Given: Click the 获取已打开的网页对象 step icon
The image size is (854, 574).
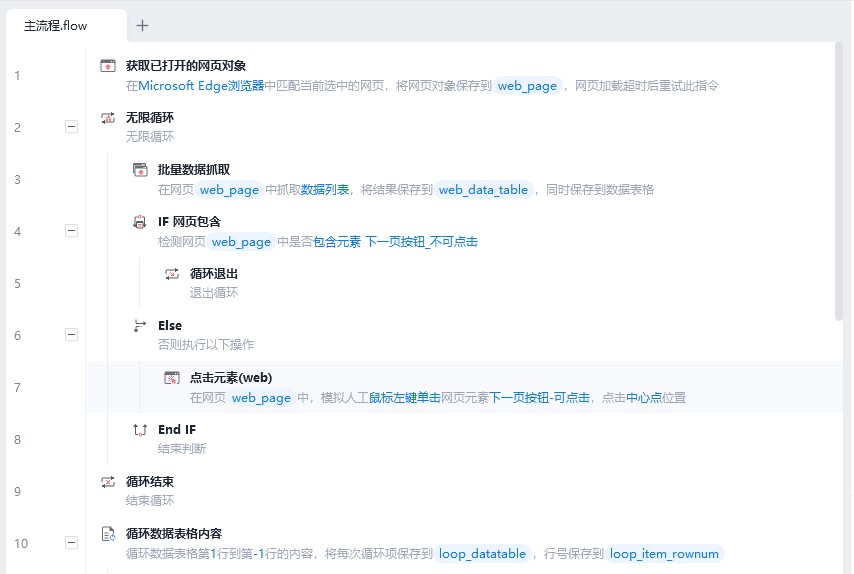Looking at the screenshot, I should tap(108, 66).
